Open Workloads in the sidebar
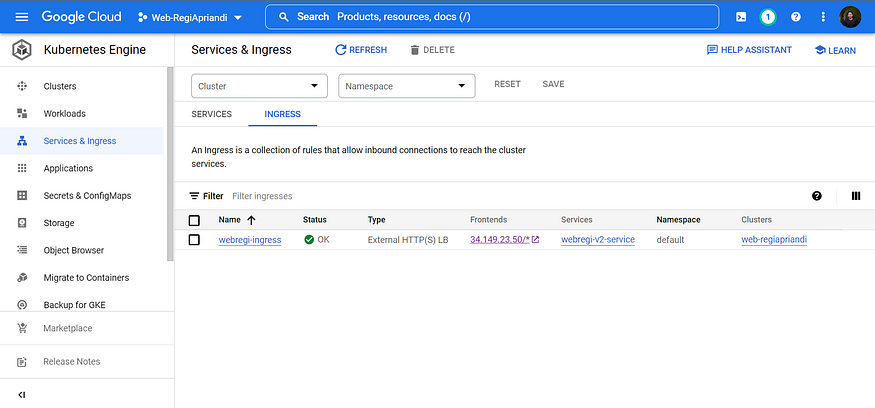This screenshot has width=875, height=408. pyautogui.click(x=64, y=114)
